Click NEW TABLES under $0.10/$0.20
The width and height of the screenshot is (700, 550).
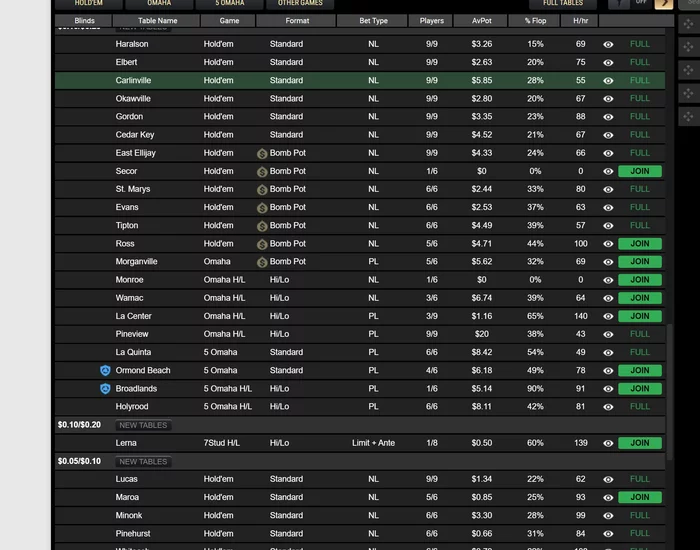(x=143, y=425)
